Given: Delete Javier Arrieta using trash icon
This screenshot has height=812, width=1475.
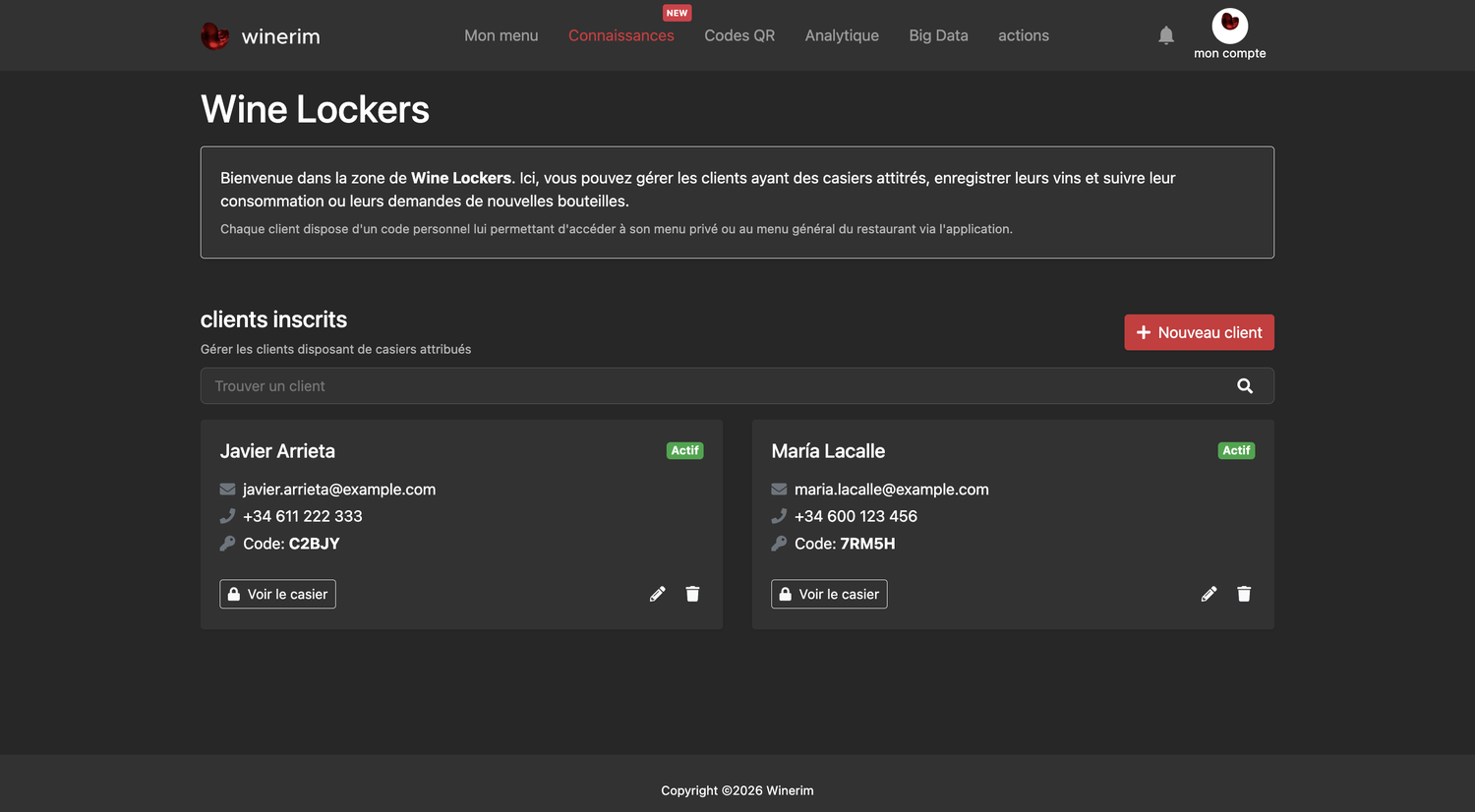Looking at the screenshot, I should coord(692,594).
